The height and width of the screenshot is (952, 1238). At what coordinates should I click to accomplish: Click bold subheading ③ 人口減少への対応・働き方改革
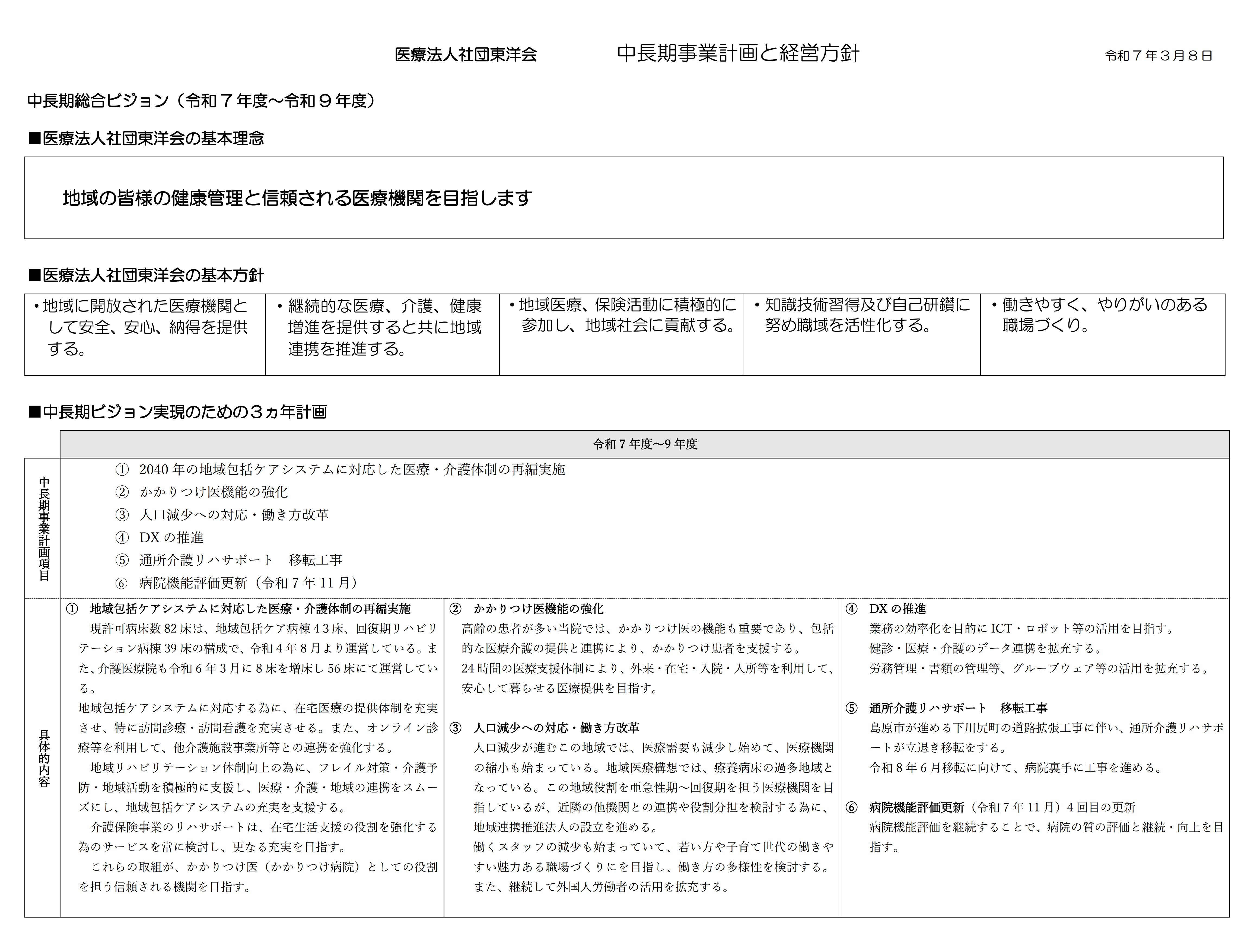pyautogui.click(x=545, y=728)
